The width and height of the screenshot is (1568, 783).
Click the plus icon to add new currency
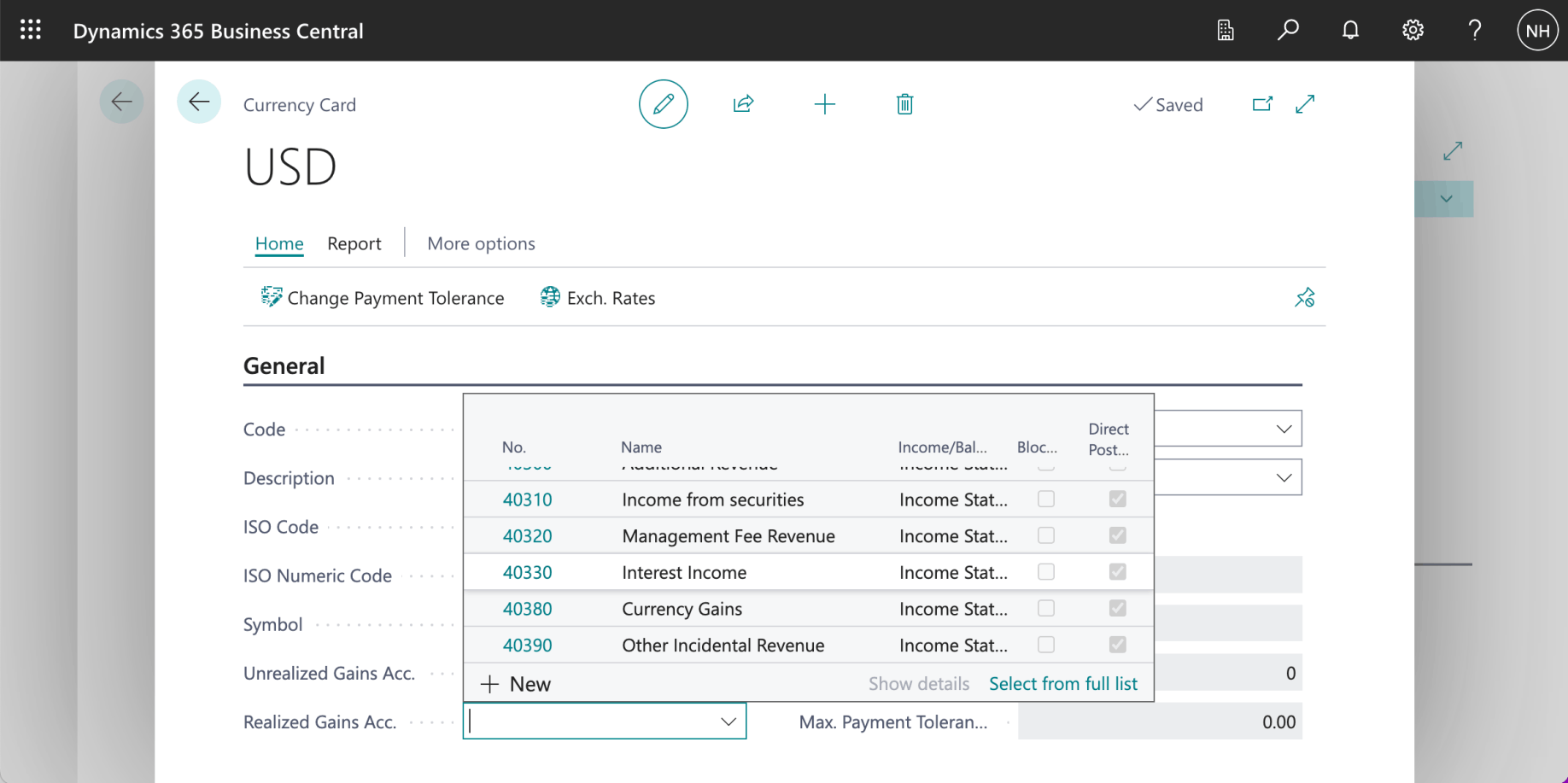click(x=824, y=104)
